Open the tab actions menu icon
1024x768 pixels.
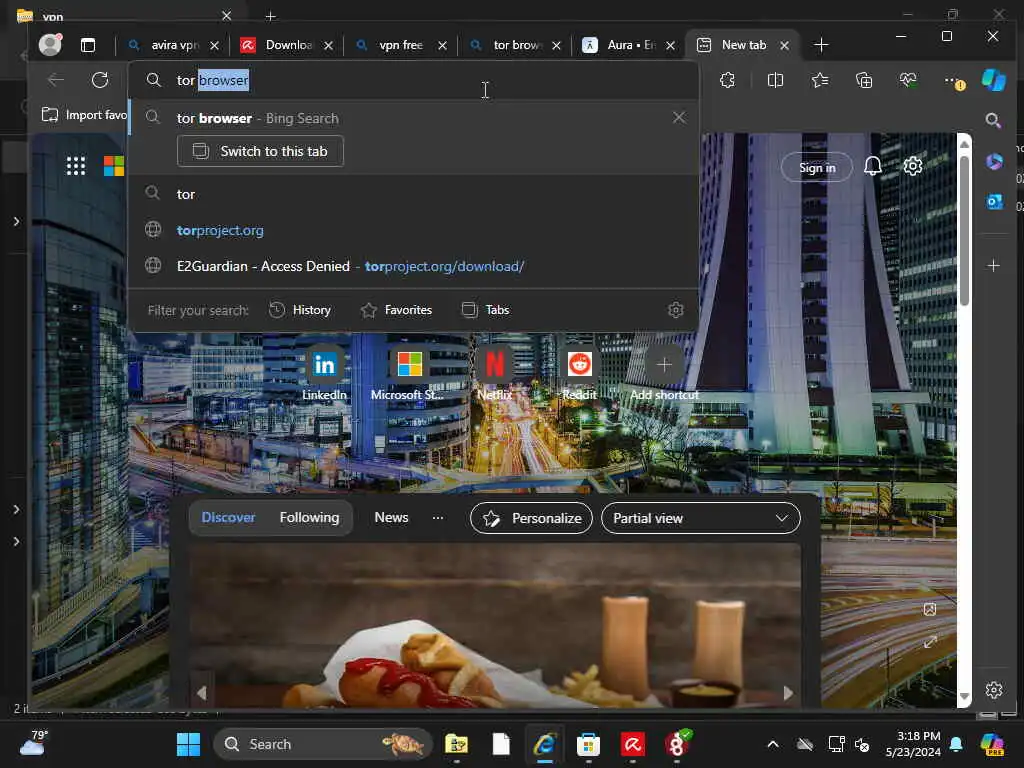coord(88,44)
